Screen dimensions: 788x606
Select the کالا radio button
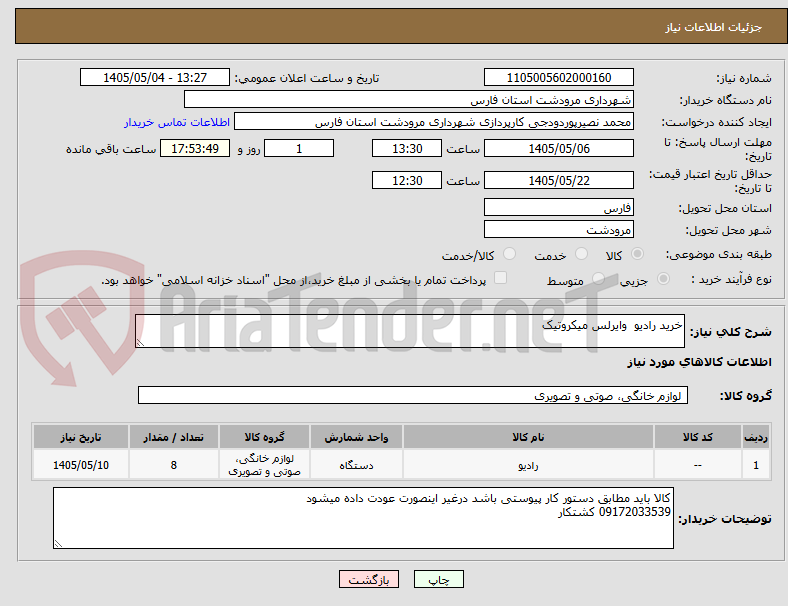point(637,254)
